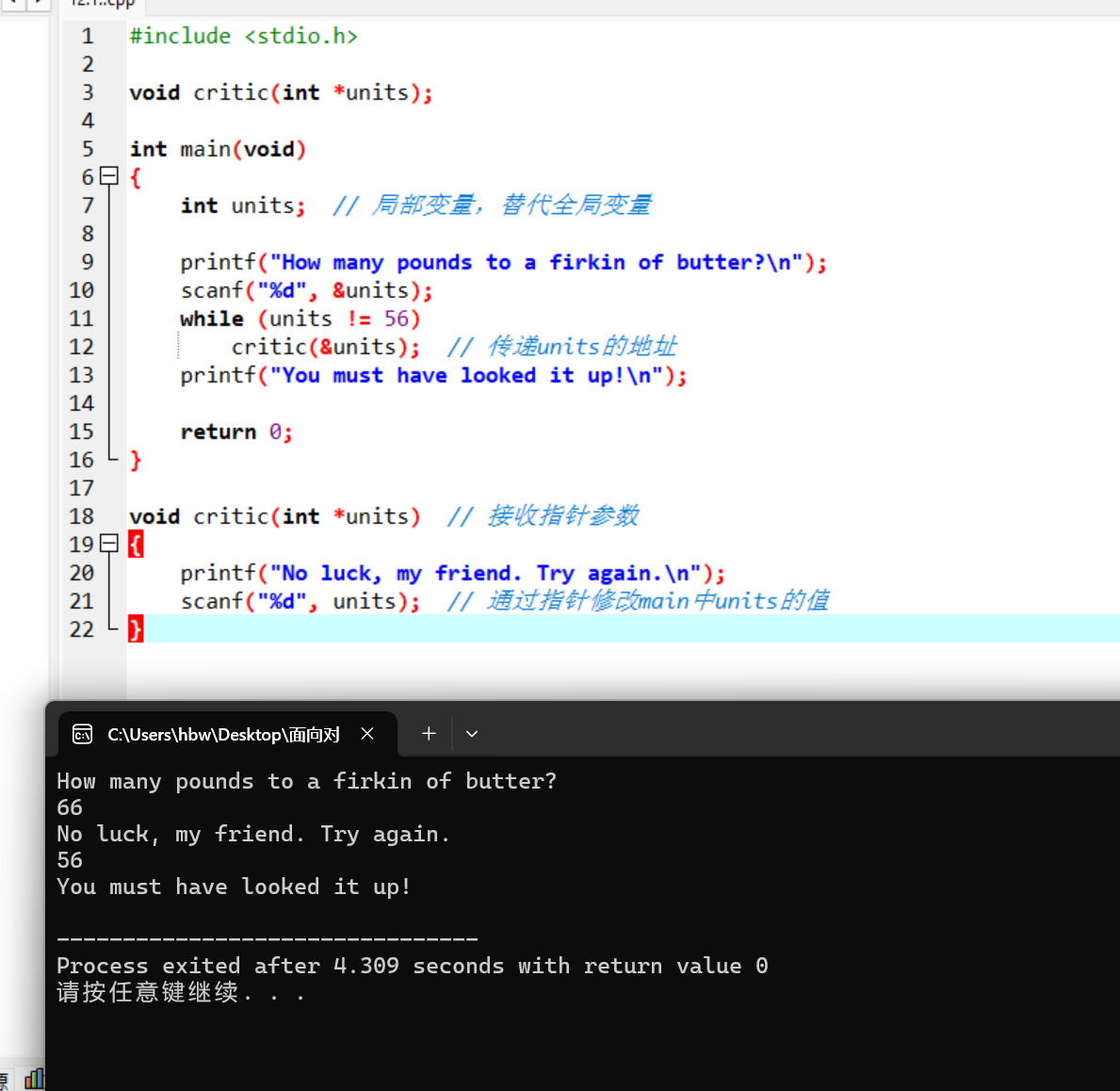This screenshot has height=1091, width=1120.
Task: Click the 'int units;' declaration
Action: tap(243, 205)
